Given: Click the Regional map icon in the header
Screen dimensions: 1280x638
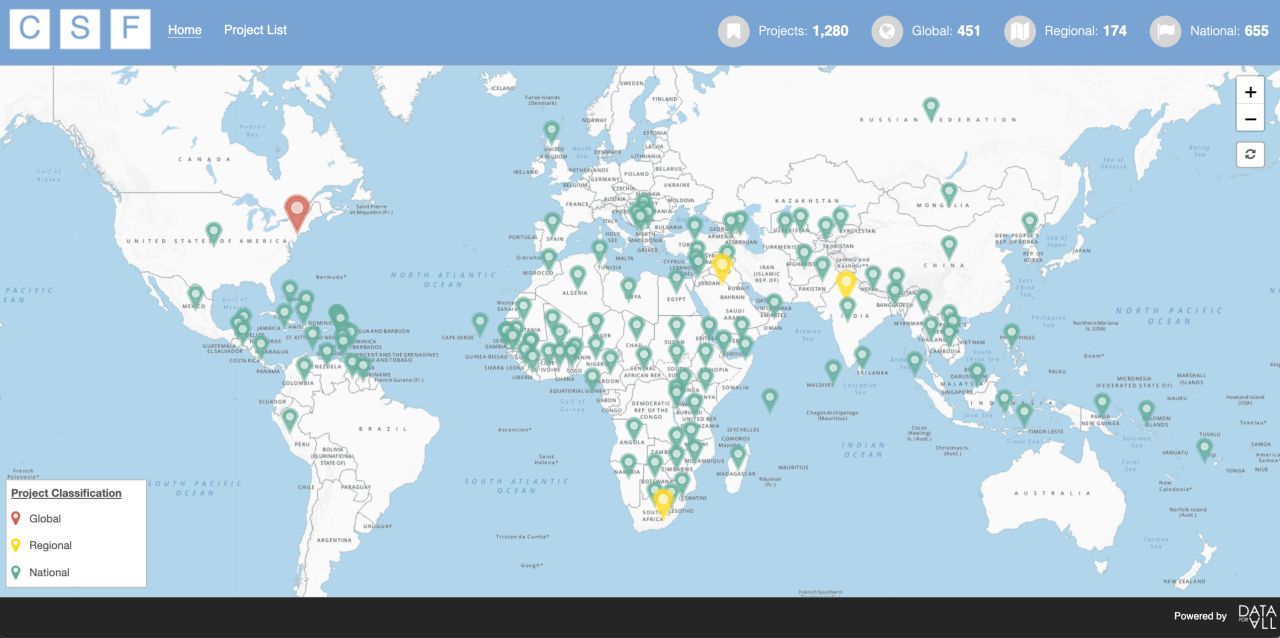Looking at the screenshot, I should point(1019,31).
